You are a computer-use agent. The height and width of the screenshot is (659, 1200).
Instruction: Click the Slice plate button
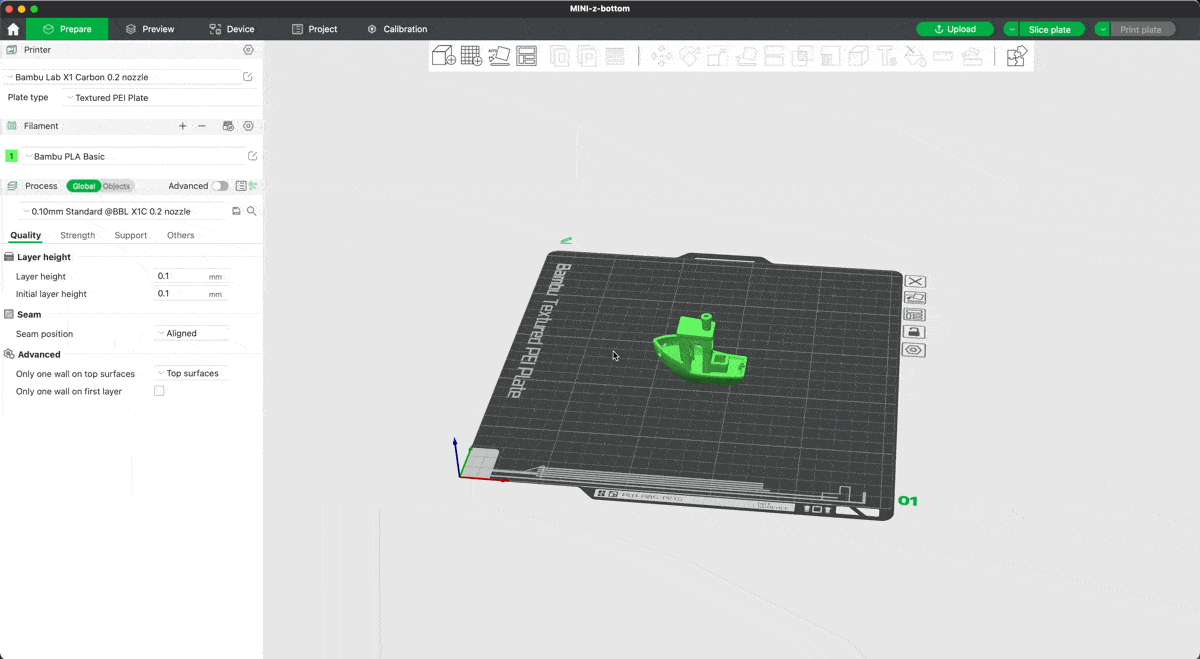click(x=1050, y=29)
